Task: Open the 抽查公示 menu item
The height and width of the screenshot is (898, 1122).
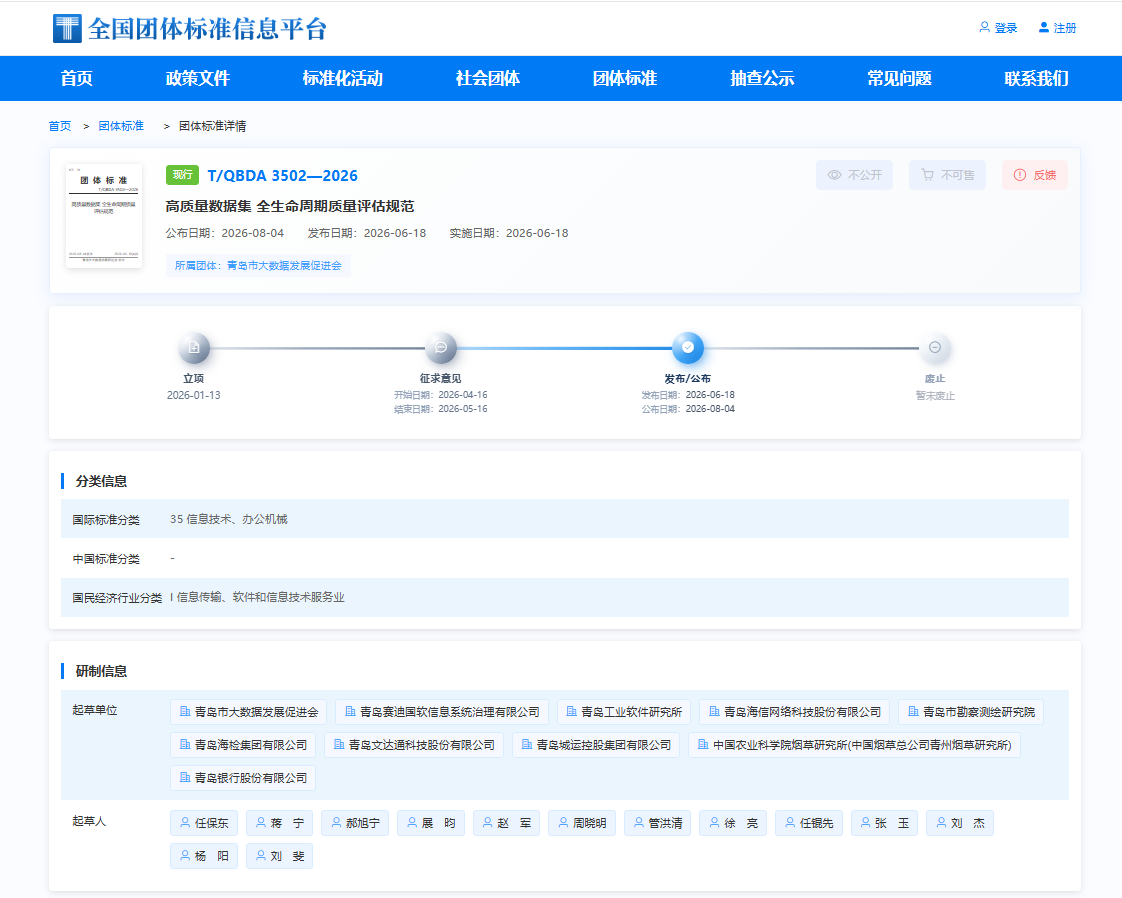Action: tap(762, 78)
